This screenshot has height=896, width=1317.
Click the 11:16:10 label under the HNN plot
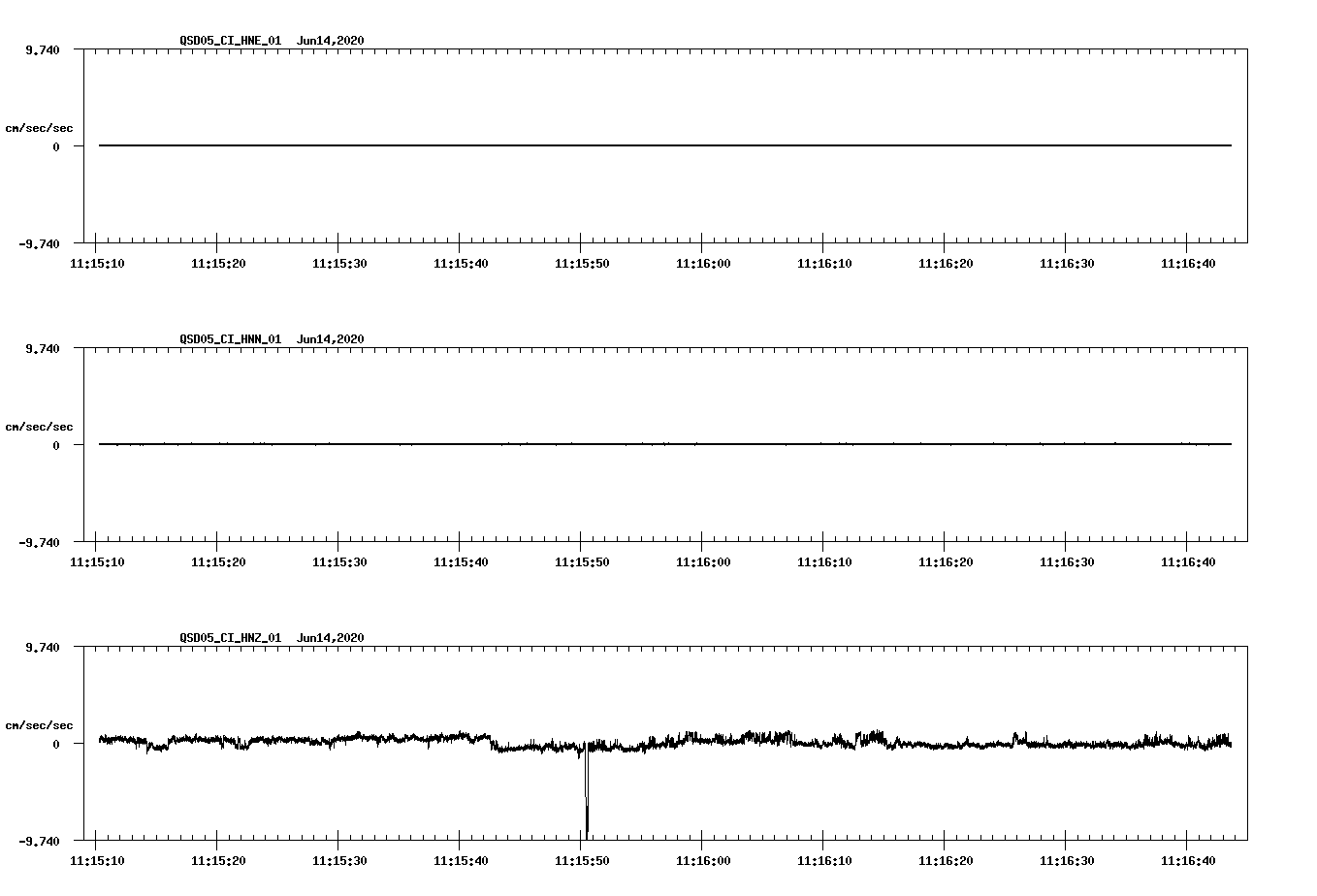point(824,562)
